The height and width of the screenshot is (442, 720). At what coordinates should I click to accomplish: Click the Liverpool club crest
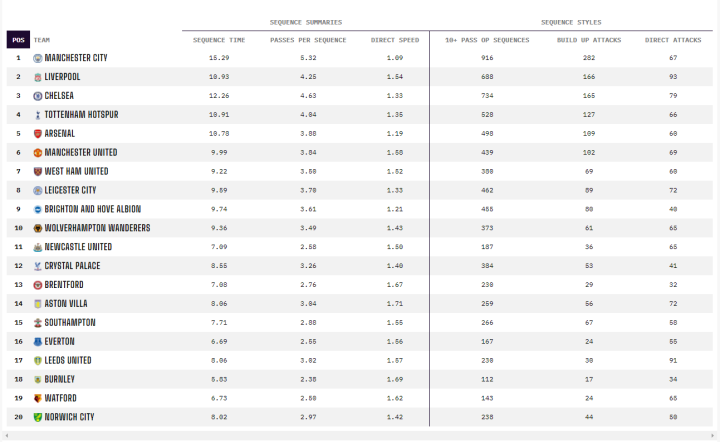coord(38,77)
